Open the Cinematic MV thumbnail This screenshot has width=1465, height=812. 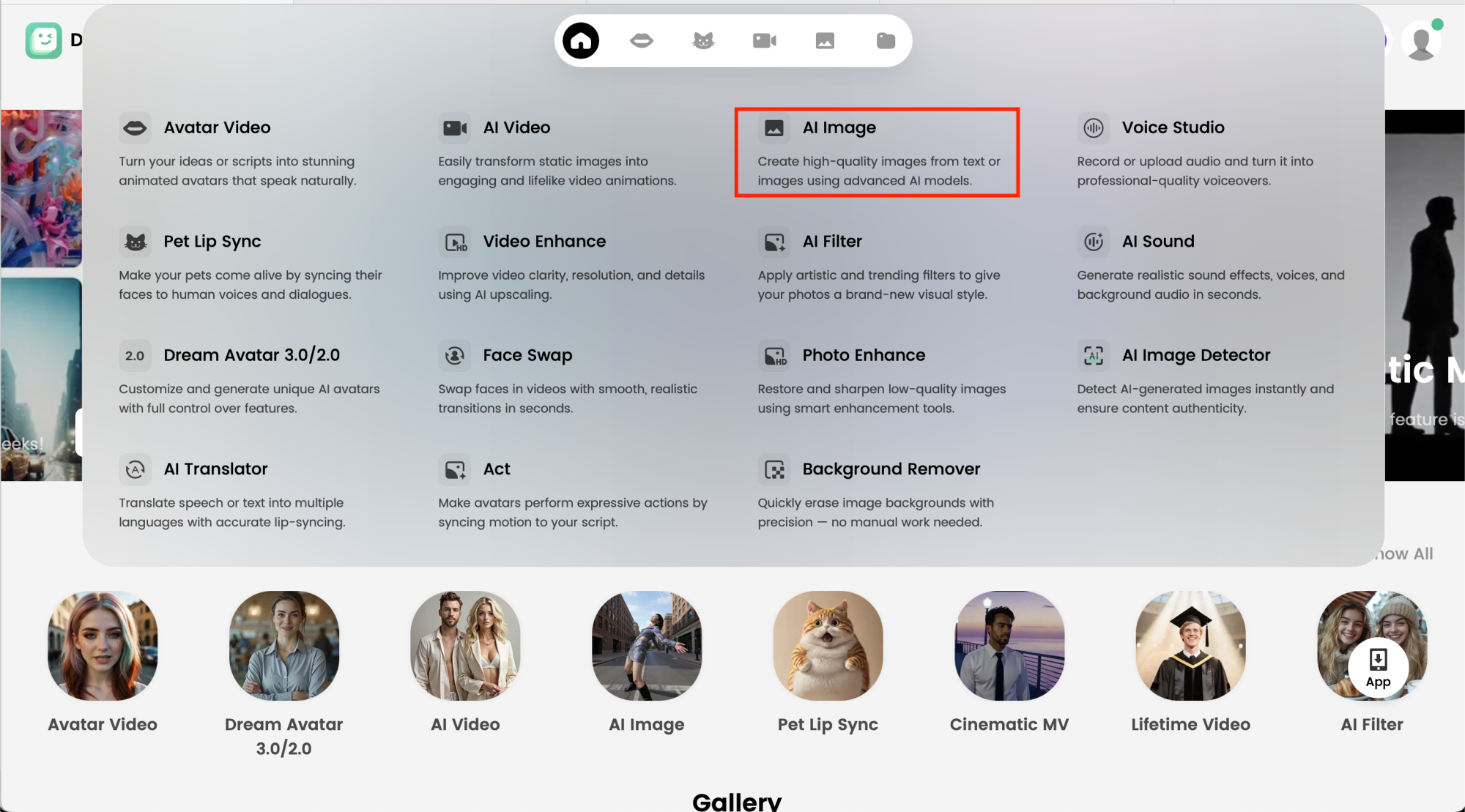1009,646
